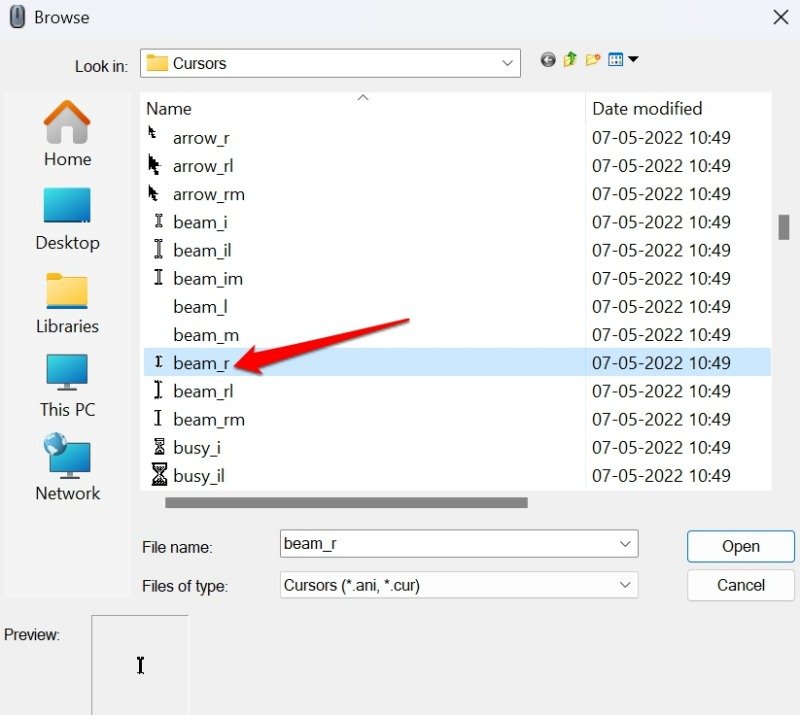Go up one folder level
This screenshot has height=715, width=800.
(570, 60)
